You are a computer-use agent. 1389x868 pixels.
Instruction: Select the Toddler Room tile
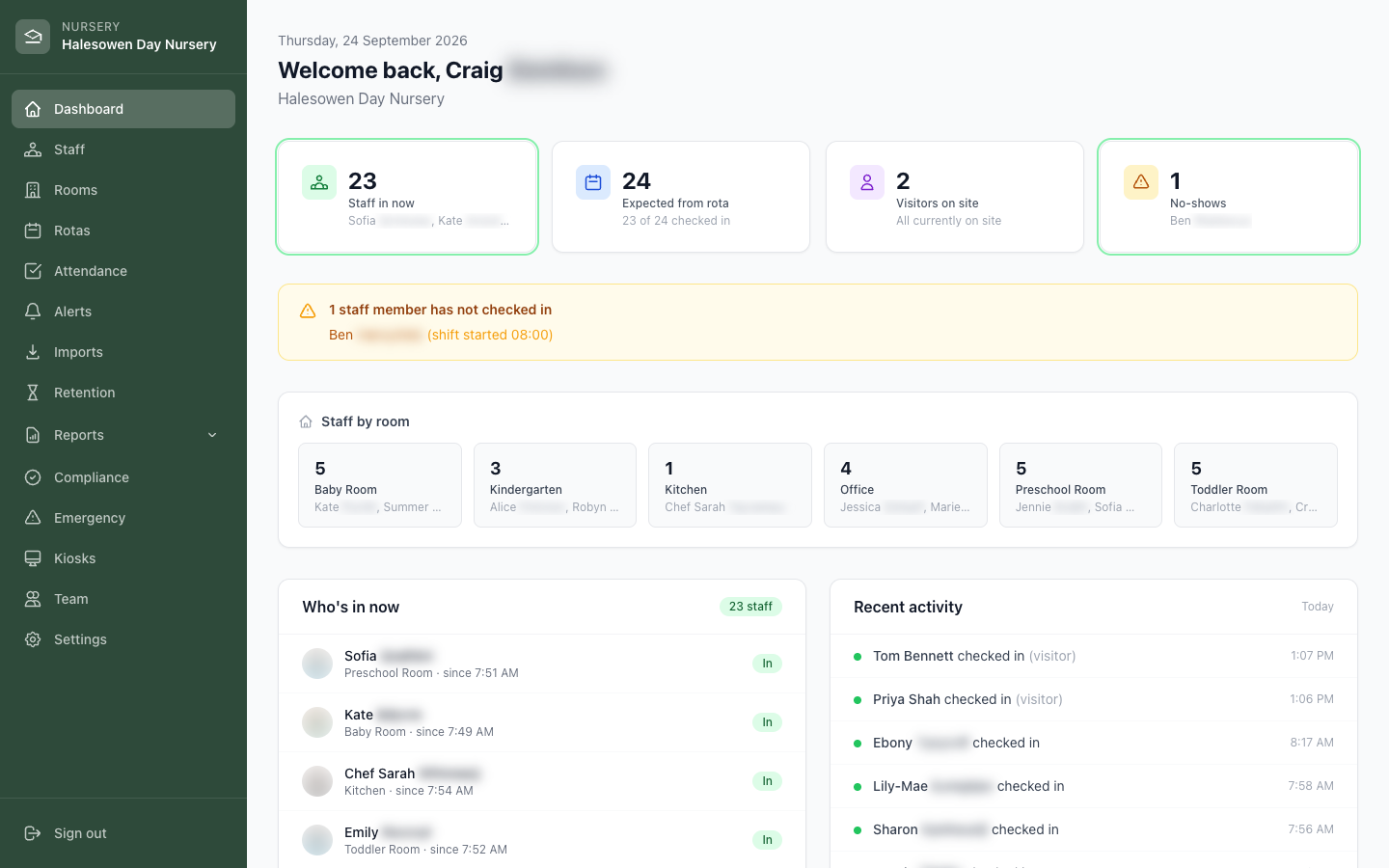1256,485
